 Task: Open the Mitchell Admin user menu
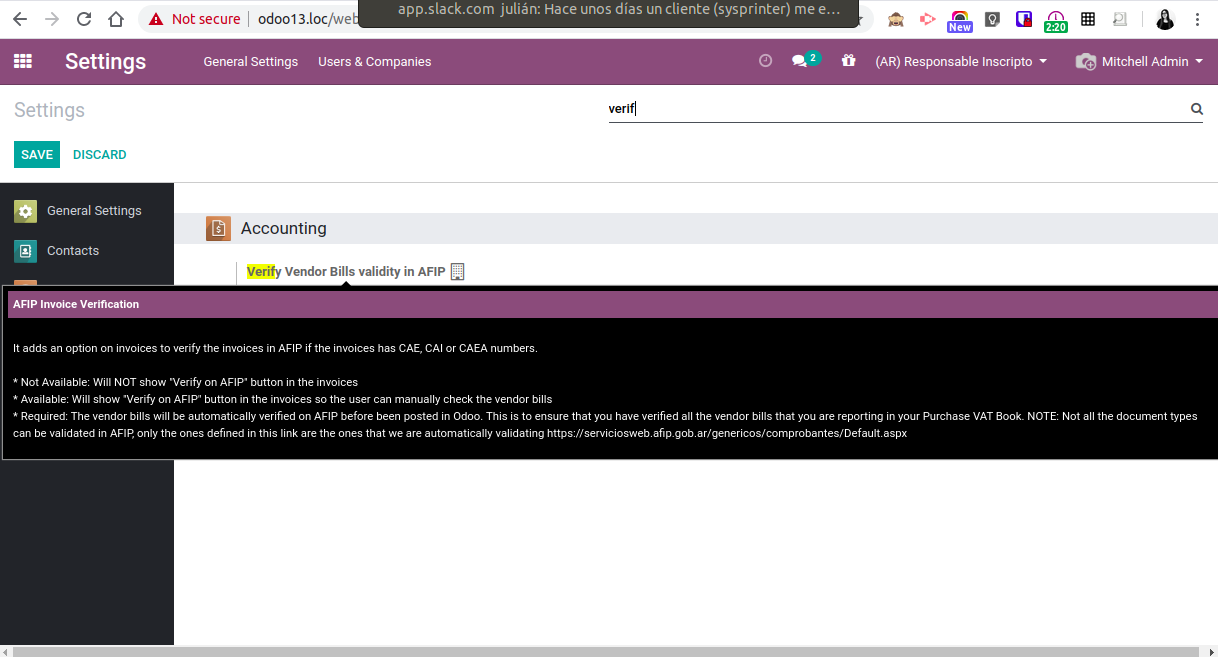[x=1139, y=61]
